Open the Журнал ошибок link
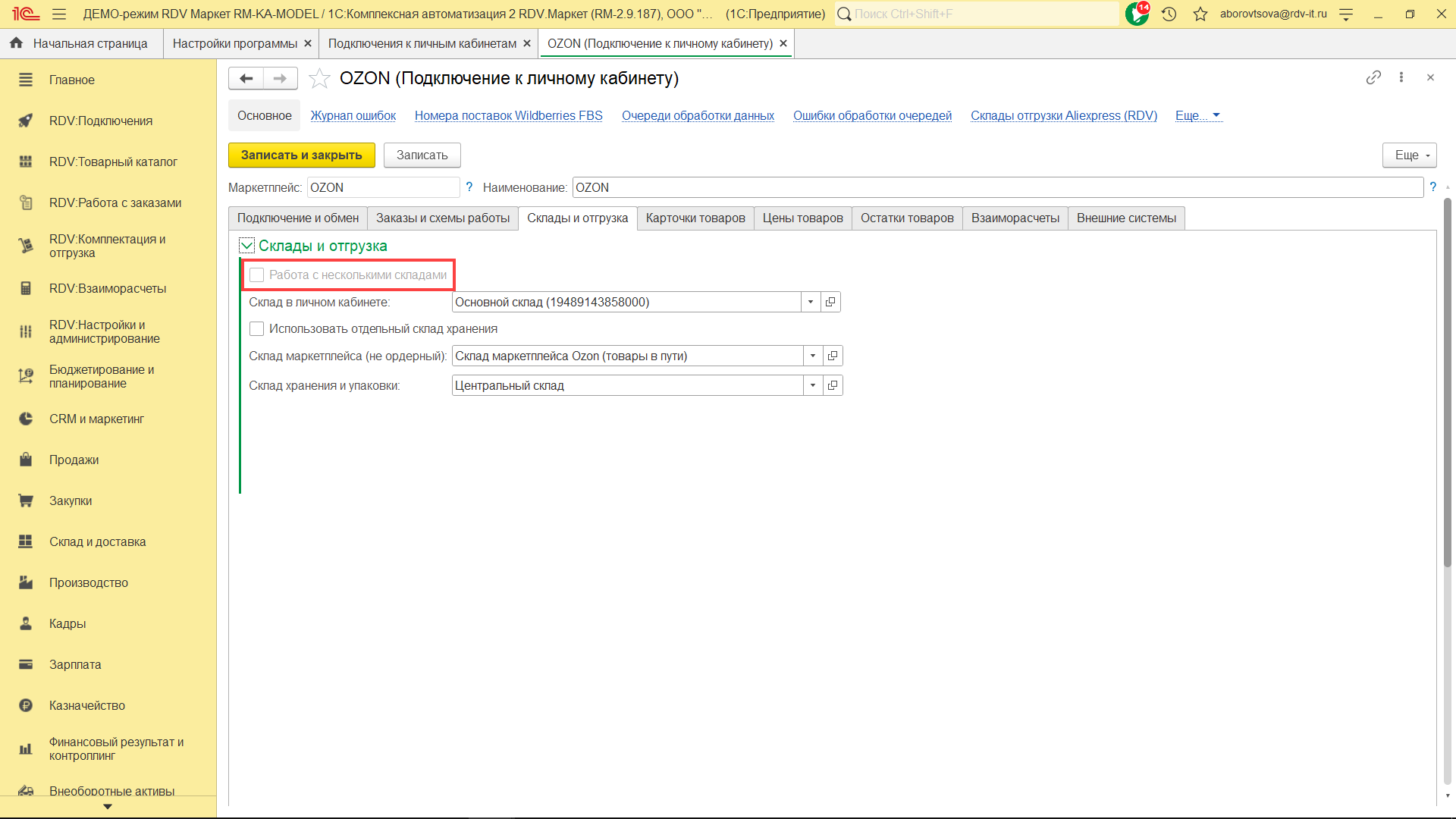This screenshot has width=1456, height=819. point(353,115)
